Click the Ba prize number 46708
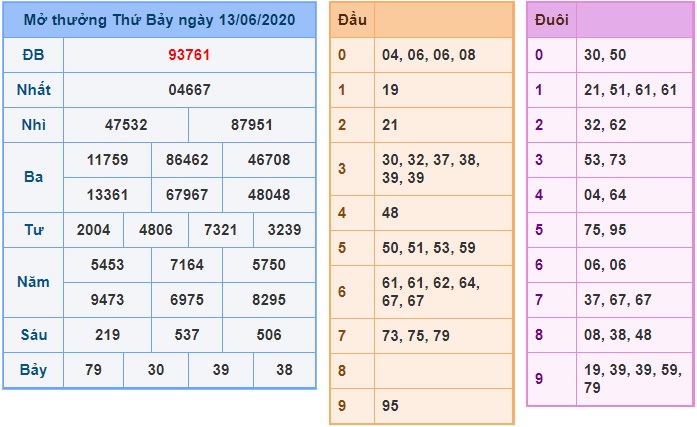Screen dimensions: 697x427 (x=269, y=160)
